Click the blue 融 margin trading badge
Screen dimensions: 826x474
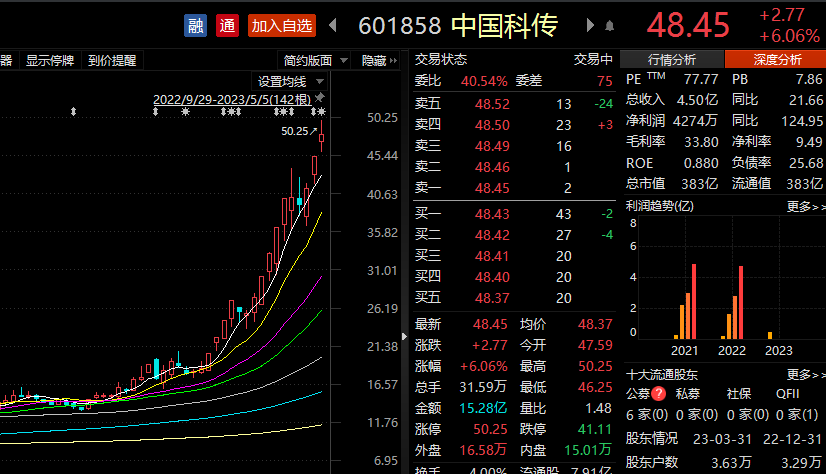(195, 25)
